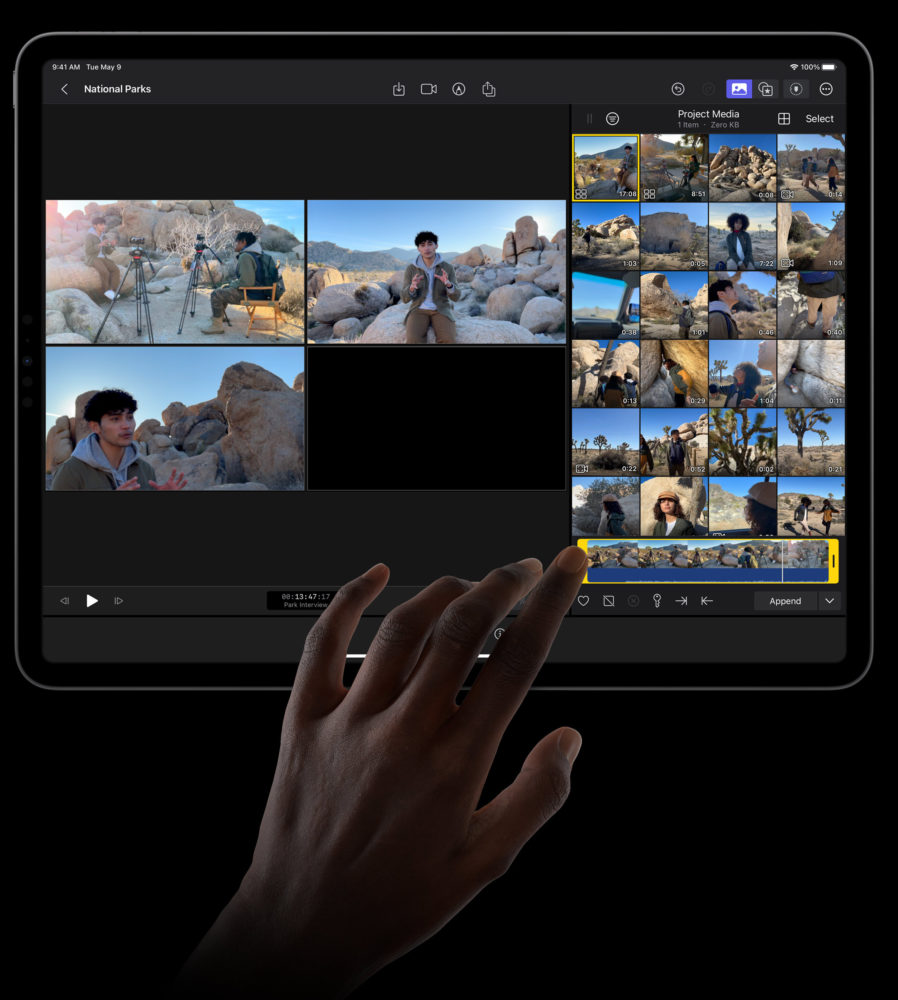898x1000 pixels.
Task: Tap the filmstrip skimmer playhead line
Action: click(x=783, y=561)
